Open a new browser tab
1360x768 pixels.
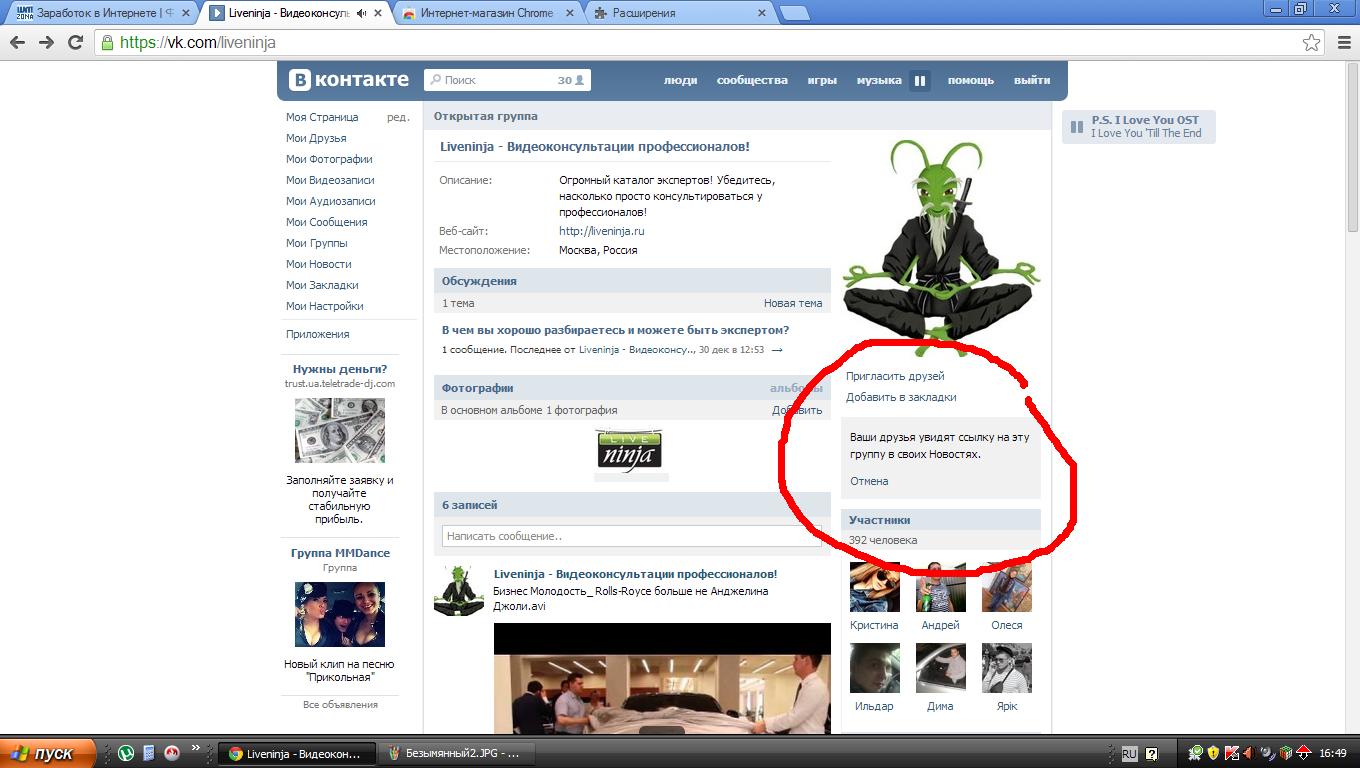795,13
